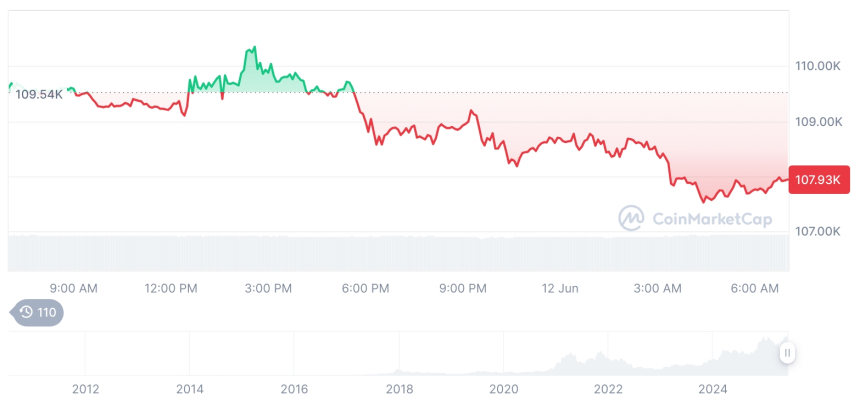Select the 2014 year on timeline

pos(189,388)
